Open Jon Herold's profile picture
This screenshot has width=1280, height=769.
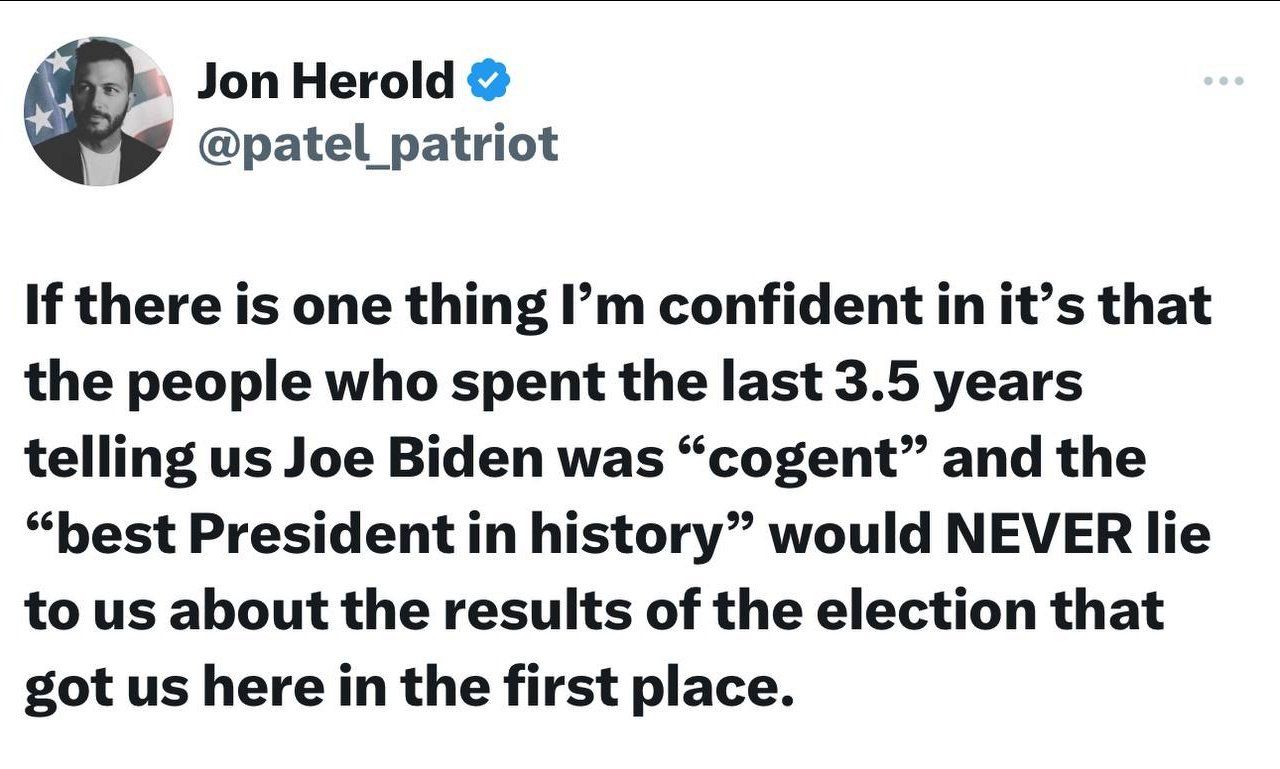click(x=98, y=112)
